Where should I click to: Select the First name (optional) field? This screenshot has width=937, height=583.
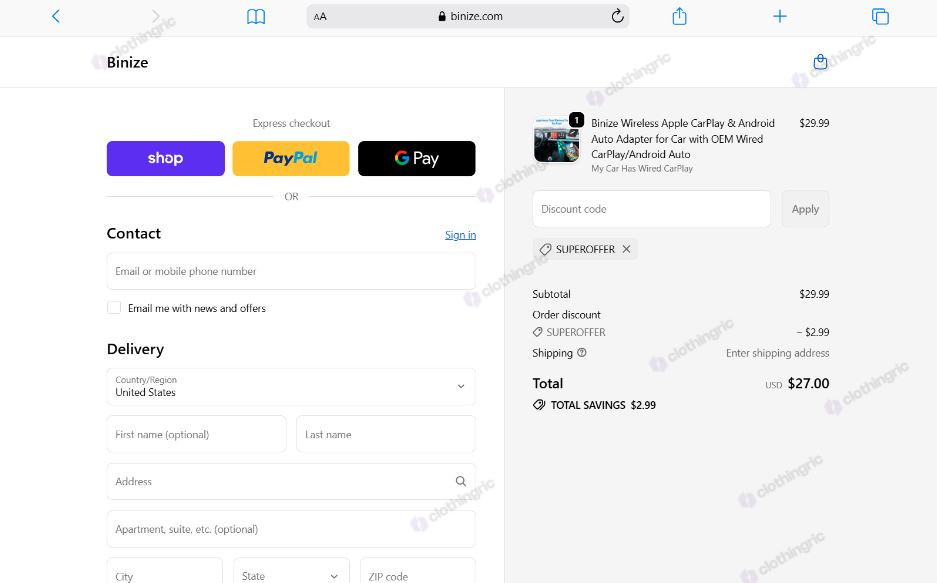click(x=197, y=434)
